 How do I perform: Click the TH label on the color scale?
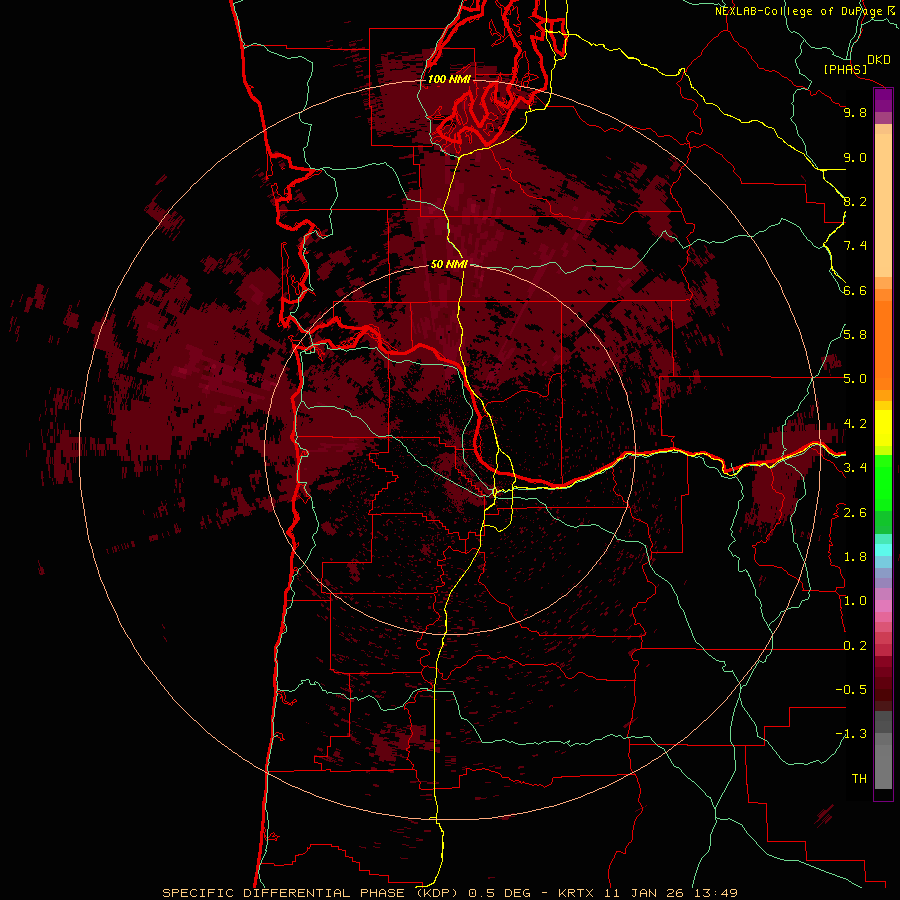[x=859, y=779]
